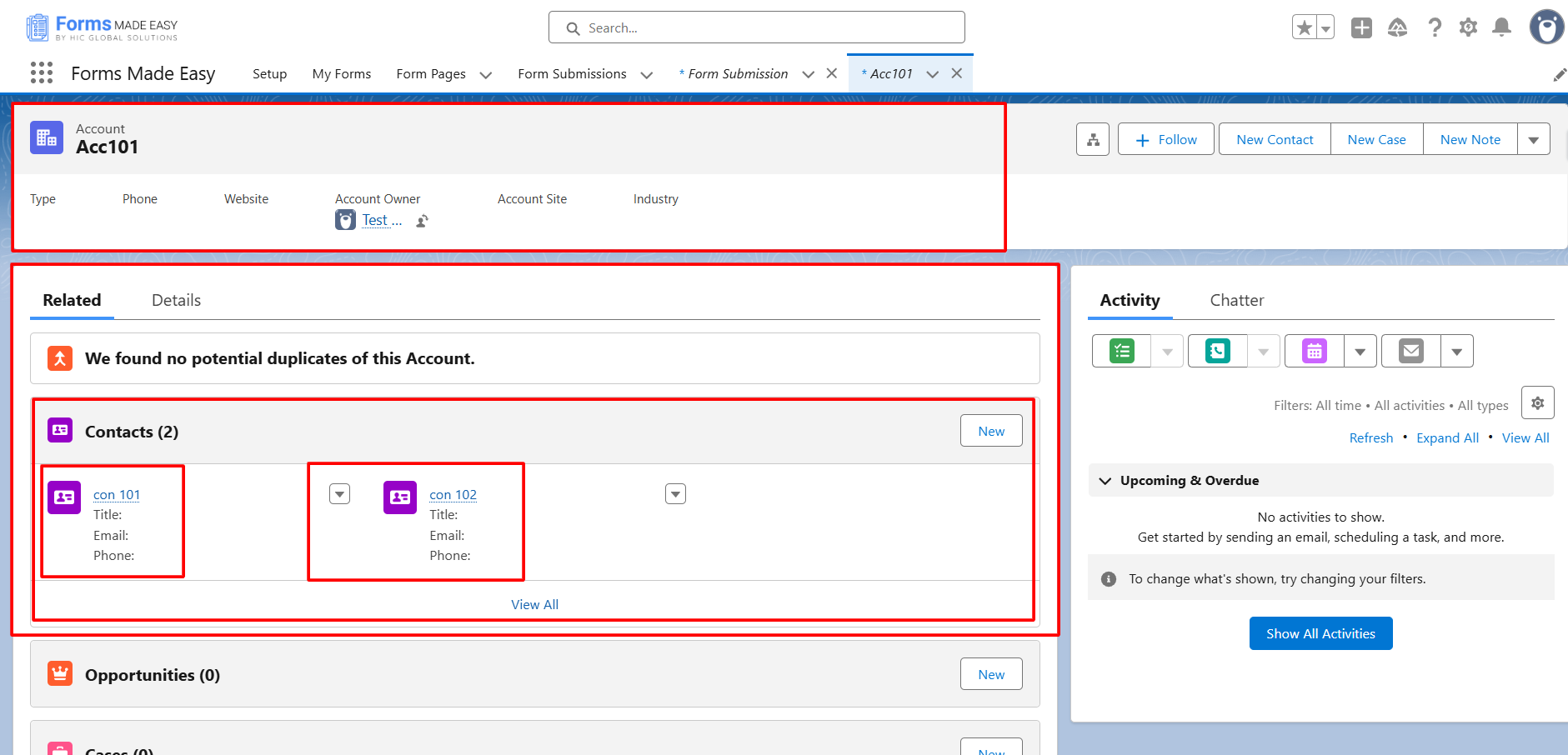Open the Help question mark icon
The width and height of the screenshot is (1568, 755).
coord(1434,27)
